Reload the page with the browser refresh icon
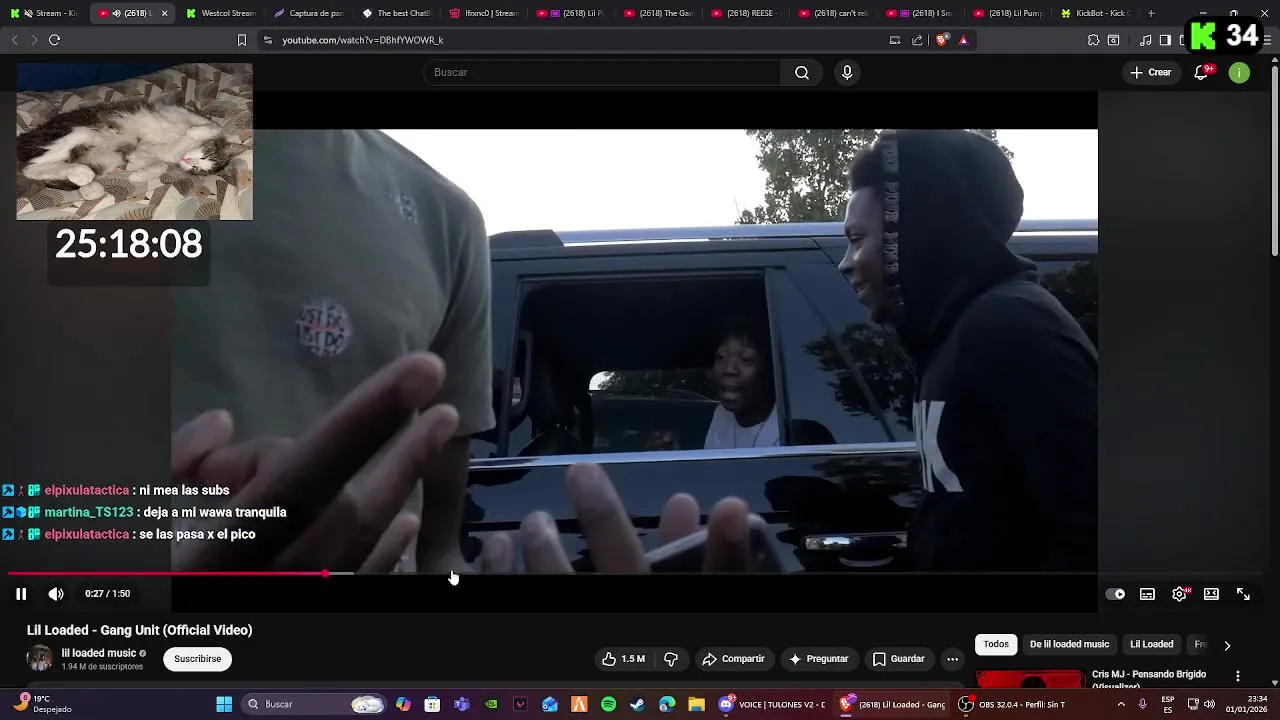Image resolution: width=1280 pixels, height=720 pixels. pyautogui.click(x=55, y=40)
